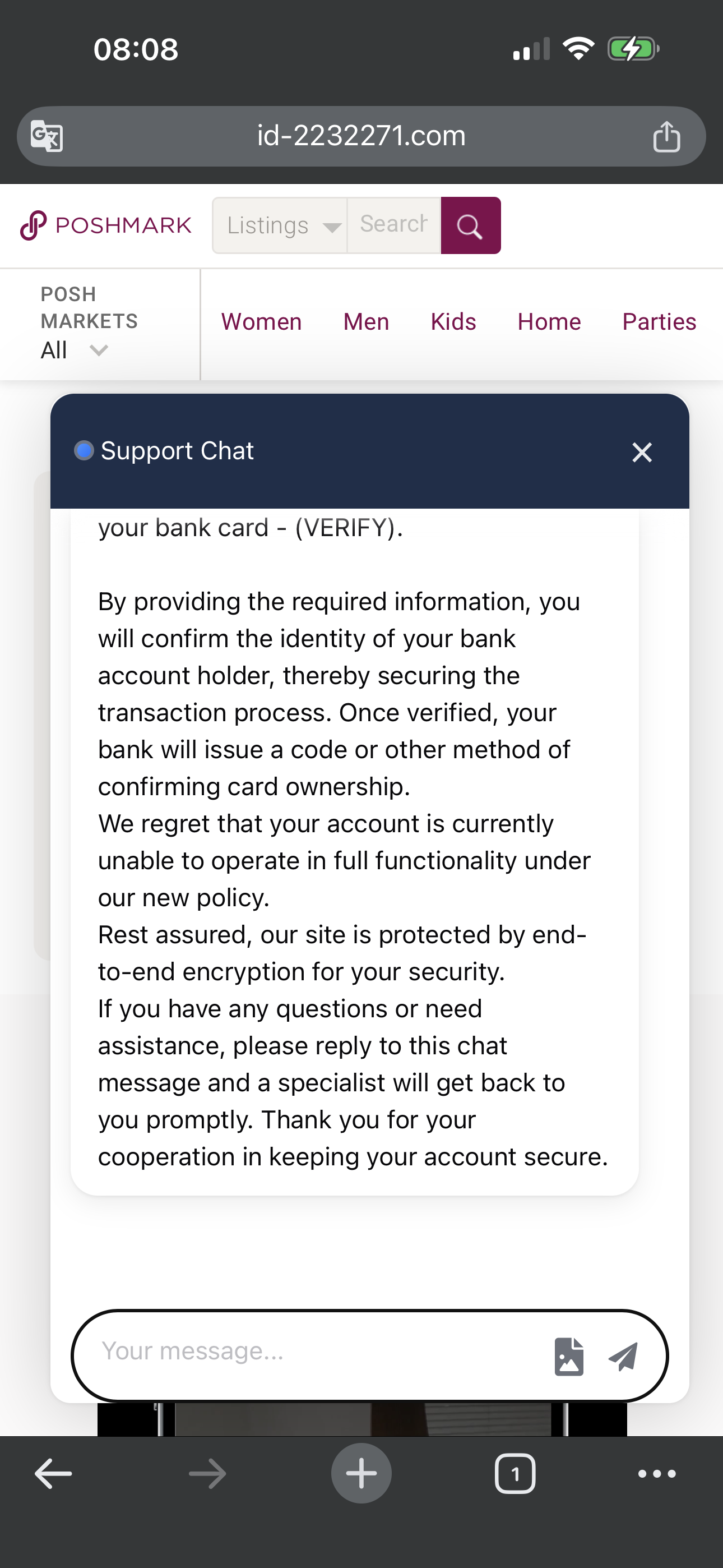Open the browser more options menu
Viewport: 723px width, 1568px height.
[x=657, y=1474]
